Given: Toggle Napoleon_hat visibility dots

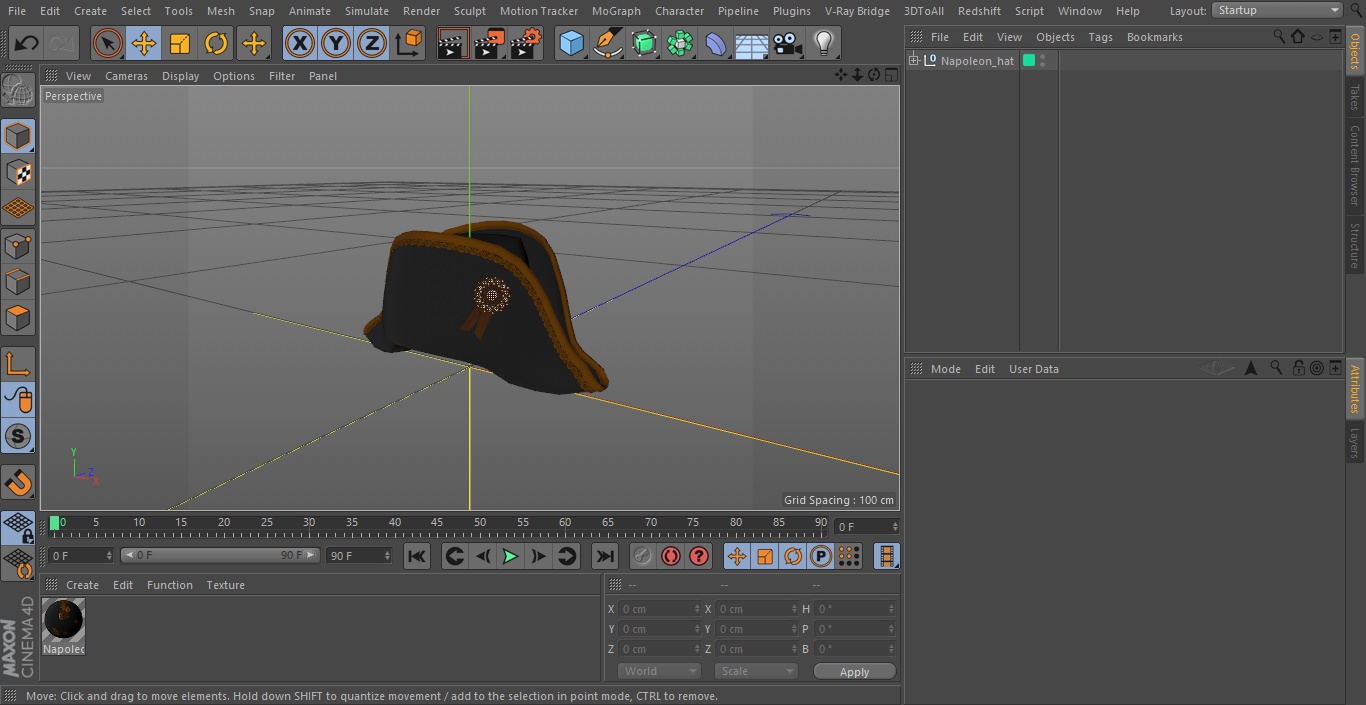Looking at the screenshot, I should click(x=1042, y=61).
